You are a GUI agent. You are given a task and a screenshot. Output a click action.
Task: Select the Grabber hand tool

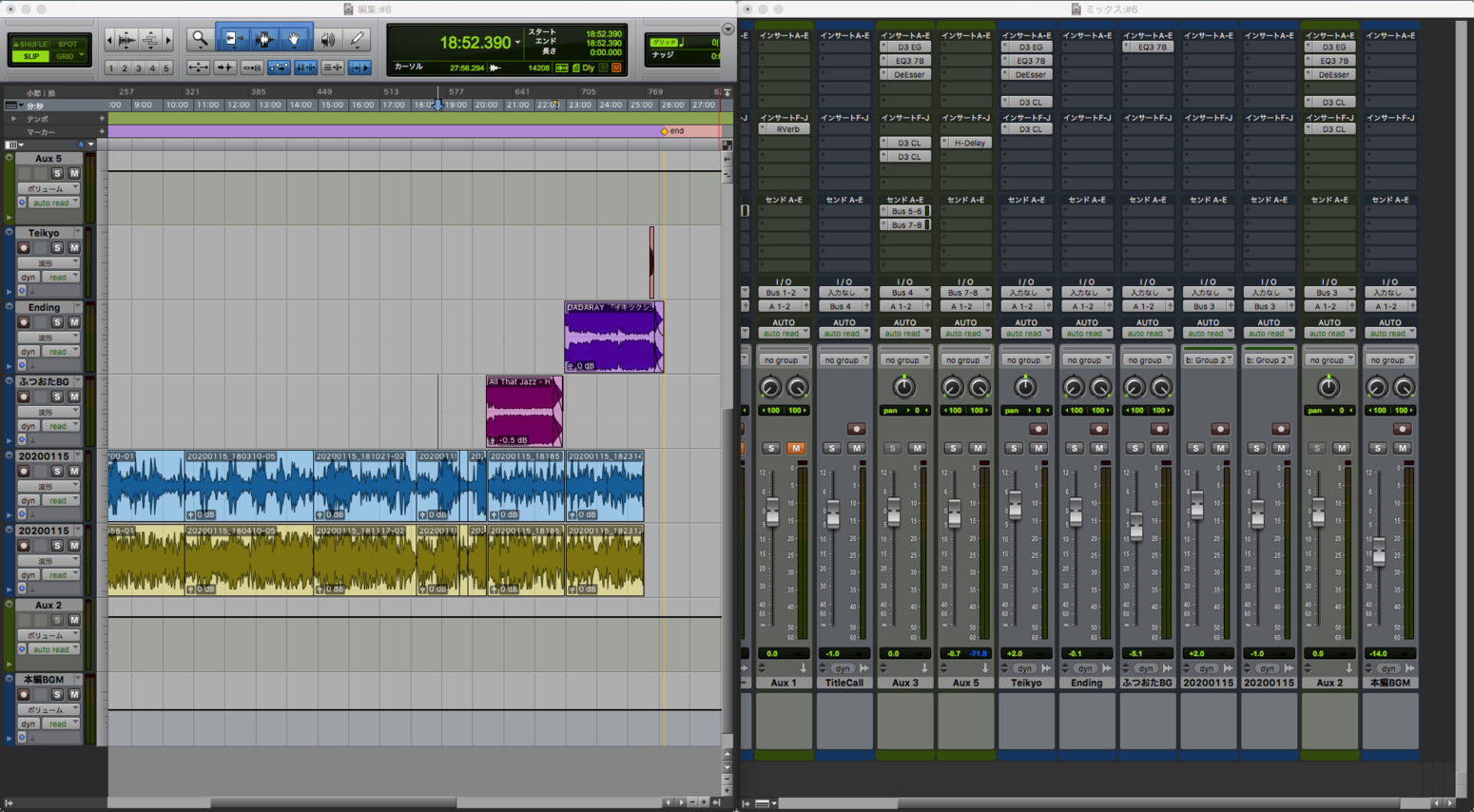pos(295,39)
